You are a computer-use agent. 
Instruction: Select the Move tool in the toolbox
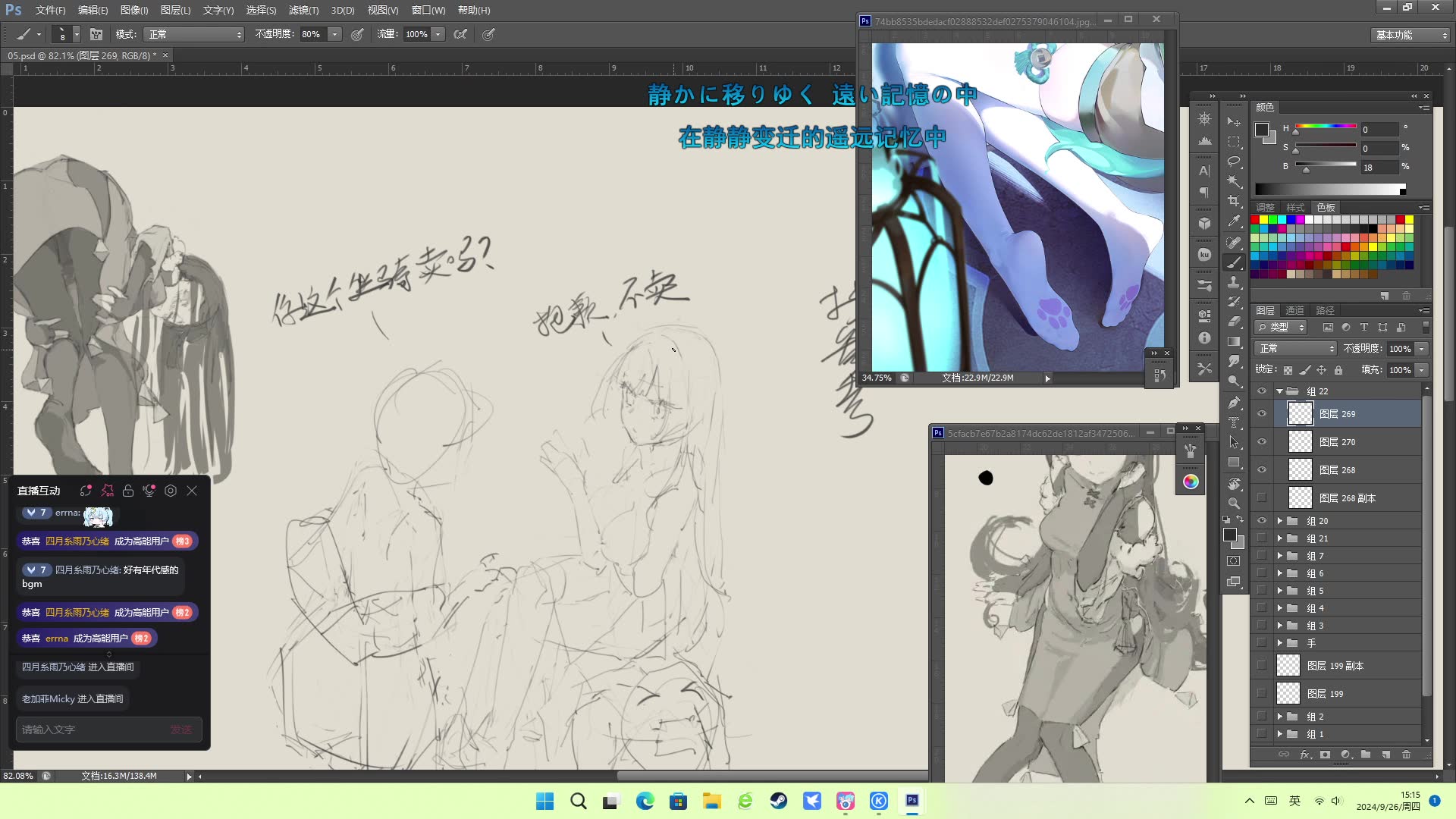pos(1234,121)
